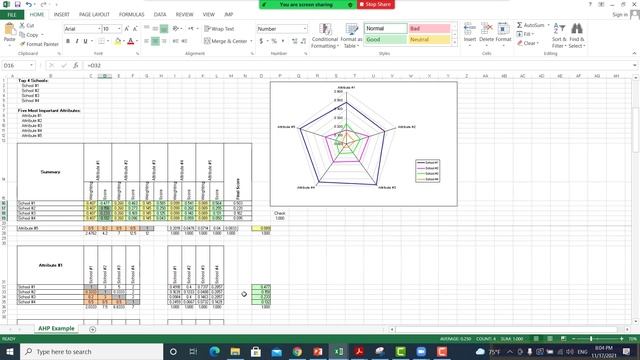Click the Increase Decimal icon
Image resolution: width=640 pixels, height=360 pixels.
[x=295, y=41]
